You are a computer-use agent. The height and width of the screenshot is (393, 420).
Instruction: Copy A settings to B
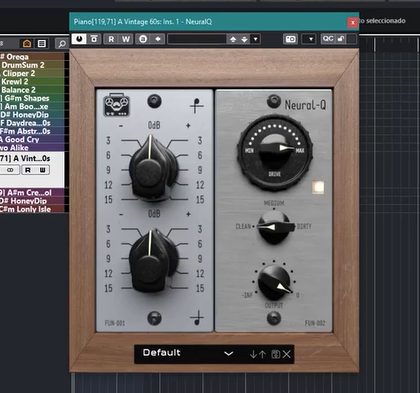tap(158, 39)
